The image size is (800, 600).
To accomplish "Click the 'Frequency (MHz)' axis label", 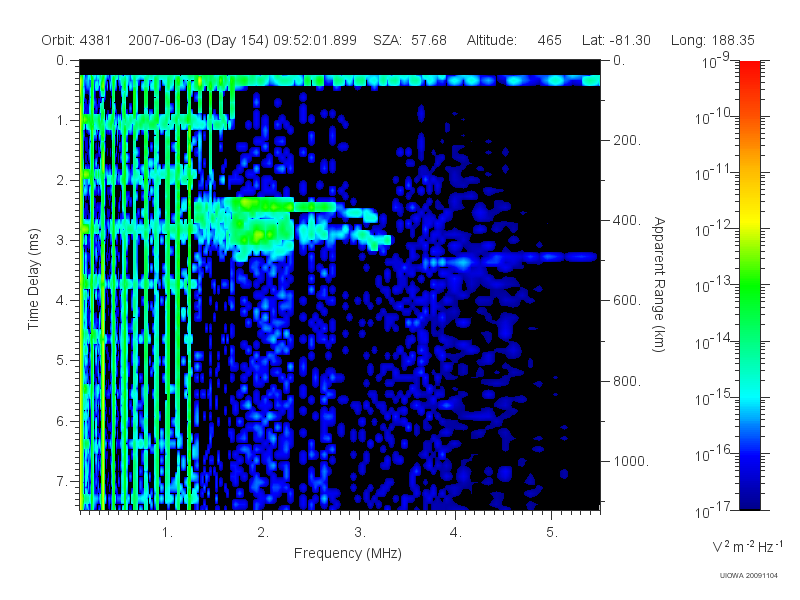I will click(347, 553).
